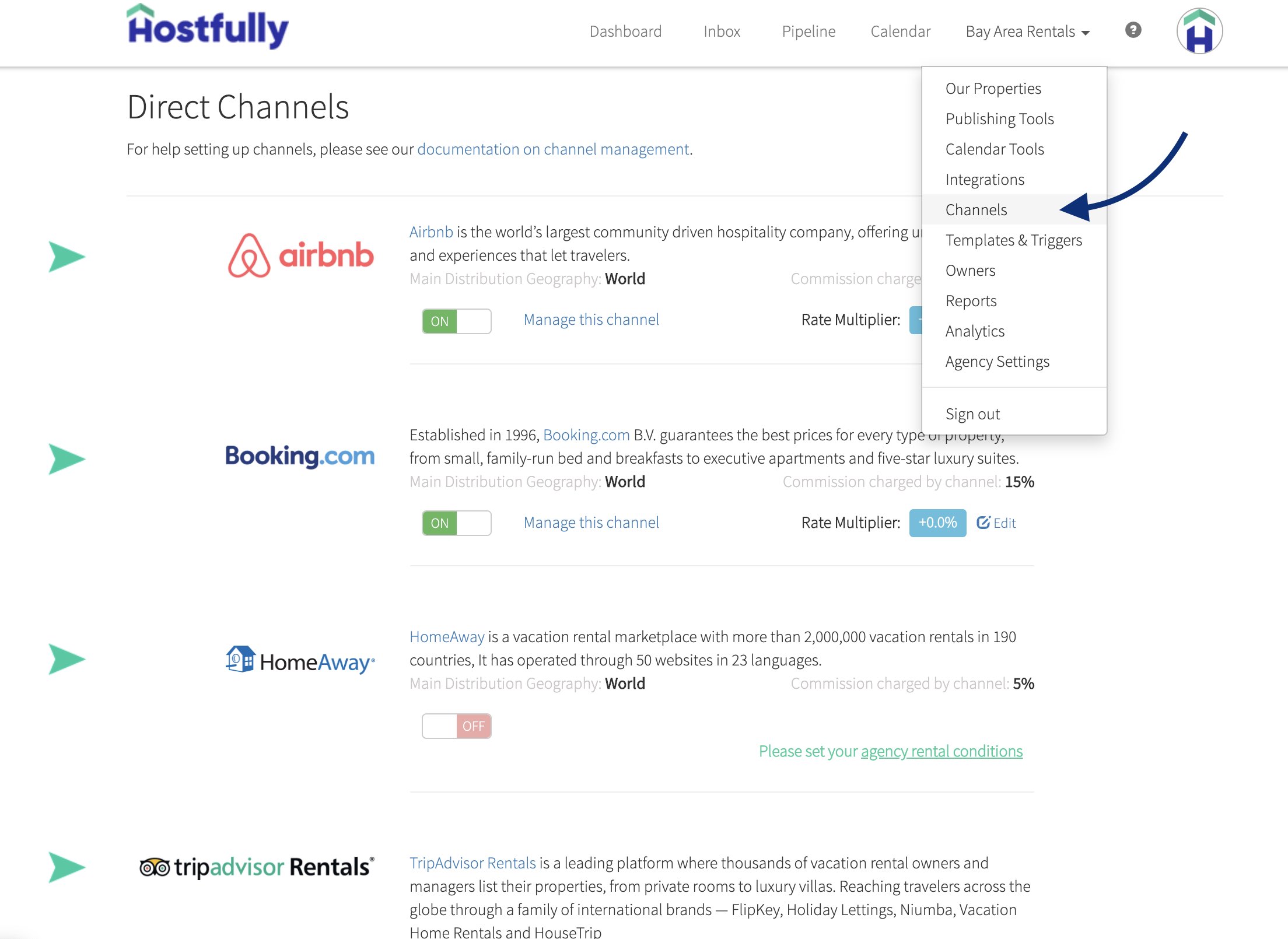
Task: Click the Hostfully logo
Action: 206,27
